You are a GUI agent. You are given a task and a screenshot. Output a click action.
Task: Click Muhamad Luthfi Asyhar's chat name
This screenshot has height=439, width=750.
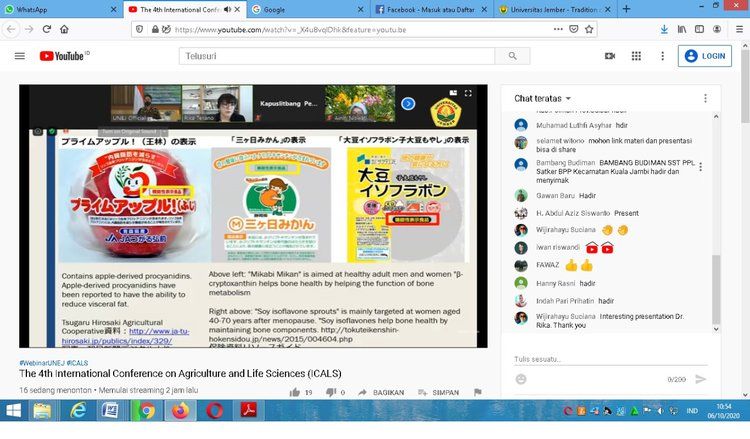pos(574,125)
